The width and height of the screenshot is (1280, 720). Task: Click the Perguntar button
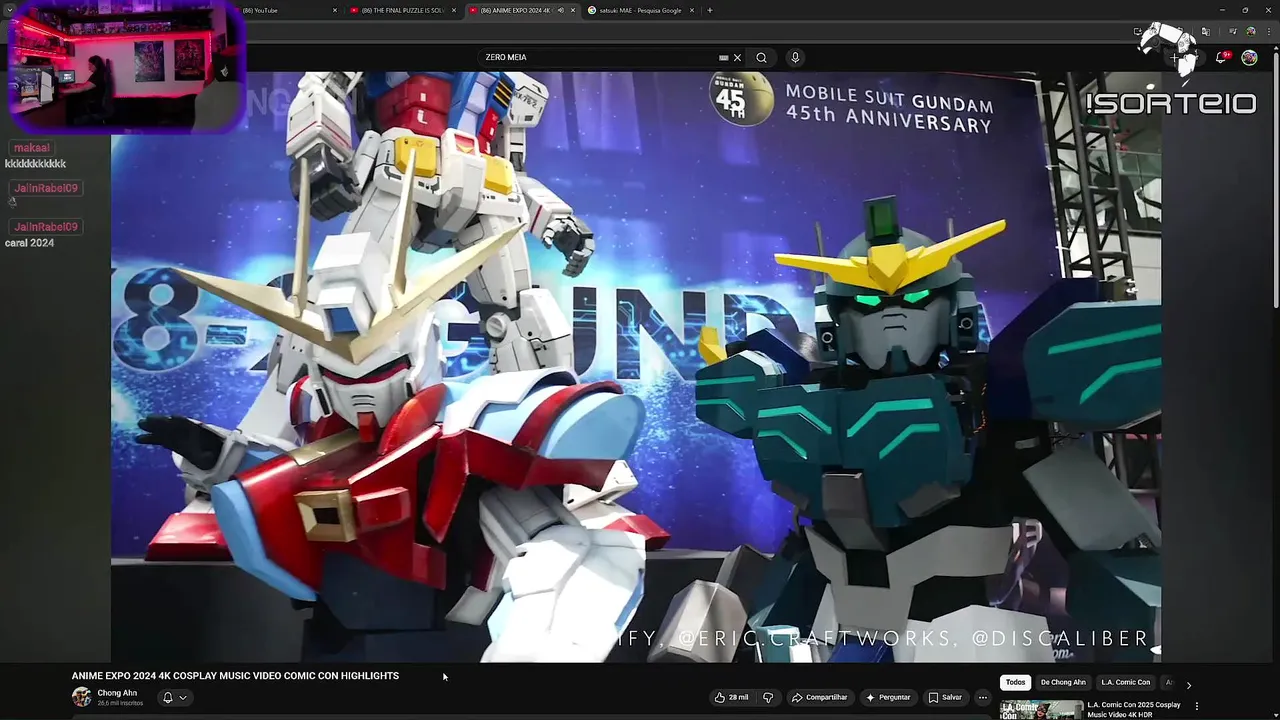point(888,697)
